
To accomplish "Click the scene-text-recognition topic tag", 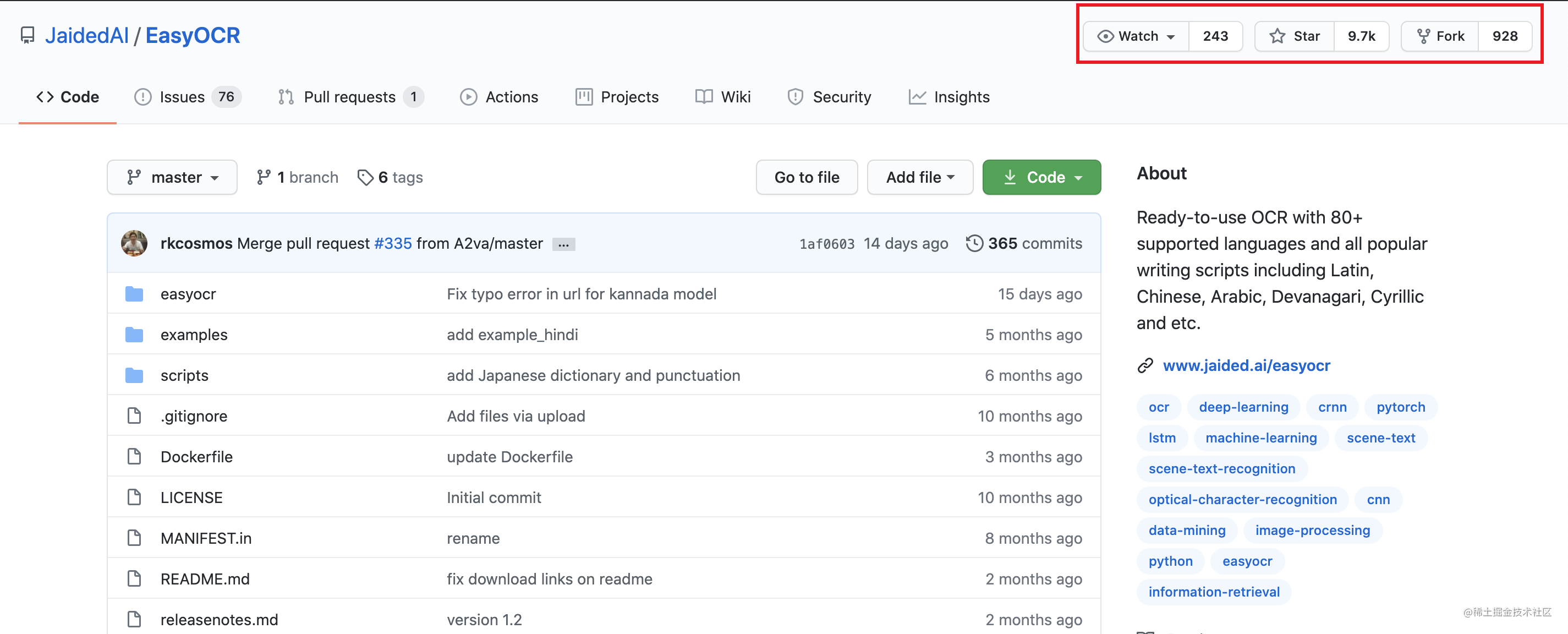I will click(1221, 468).
